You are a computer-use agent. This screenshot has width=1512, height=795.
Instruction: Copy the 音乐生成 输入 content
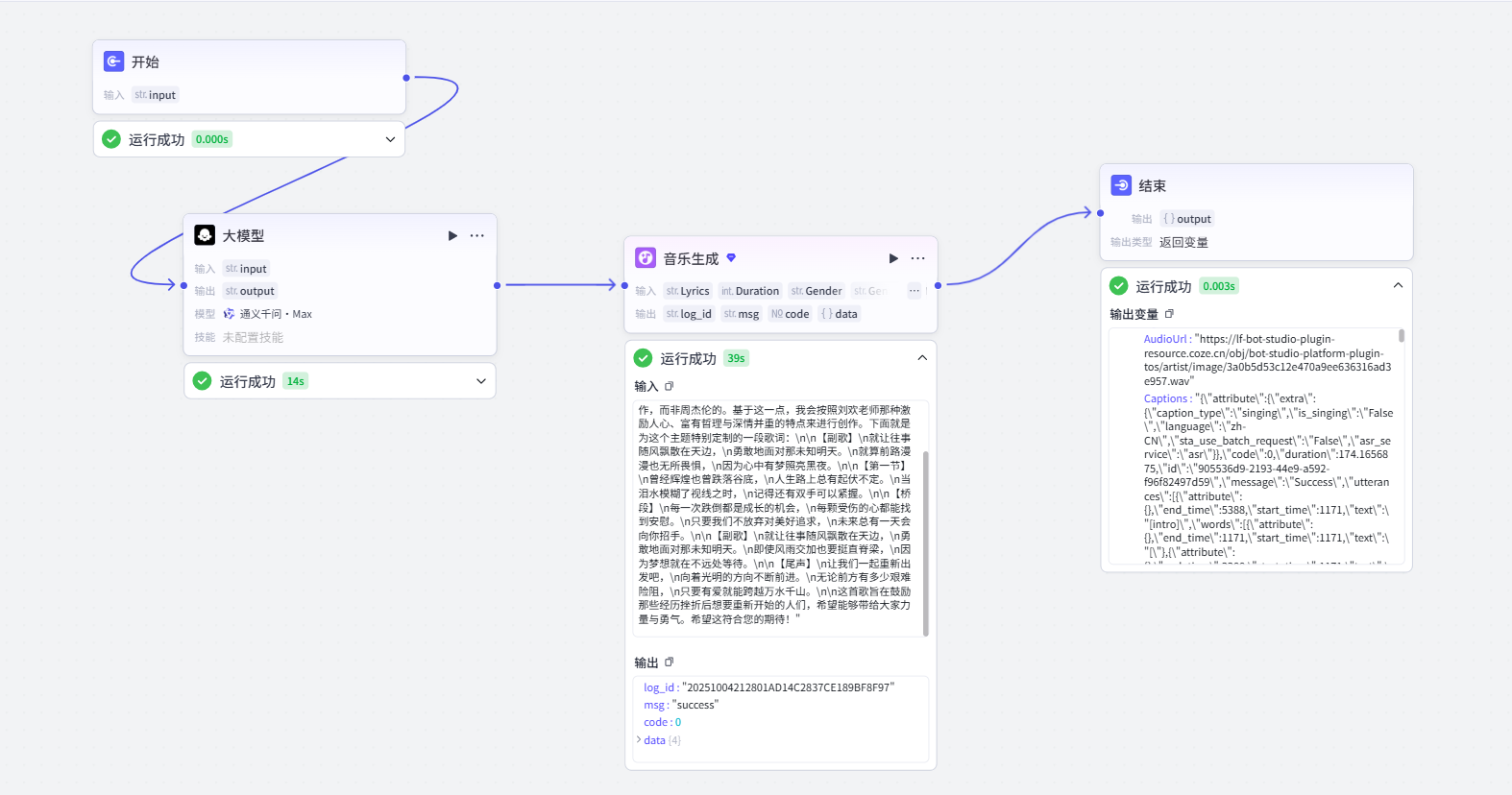[x=670, y=386]
